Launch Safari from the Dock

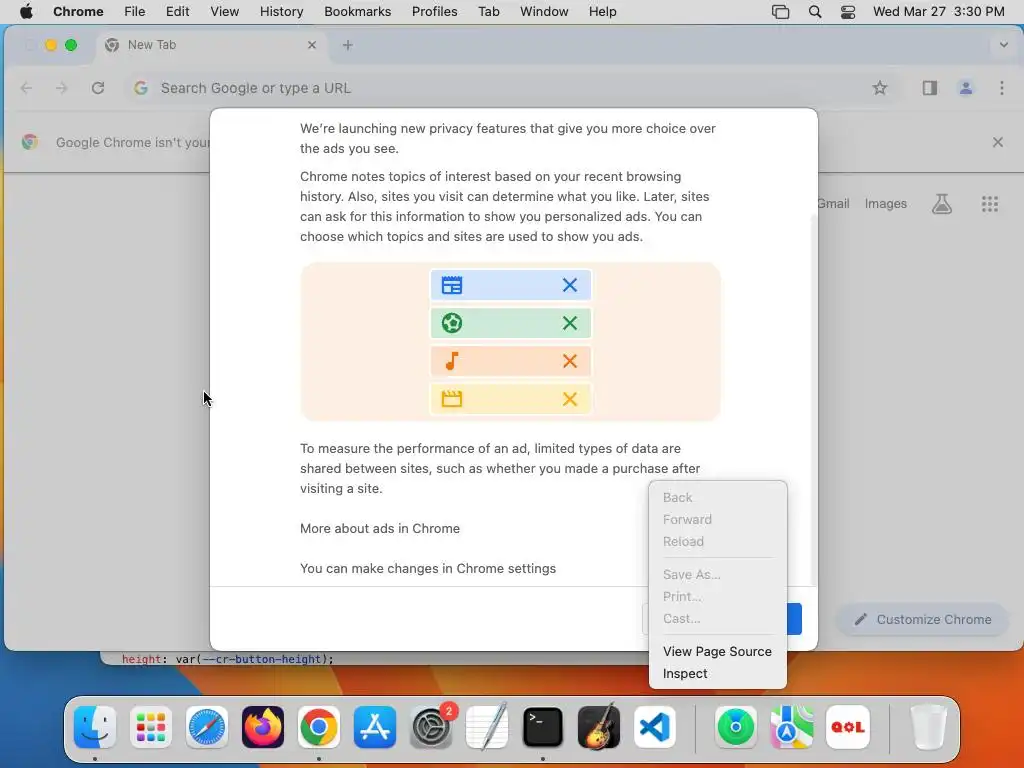(207, 727)
